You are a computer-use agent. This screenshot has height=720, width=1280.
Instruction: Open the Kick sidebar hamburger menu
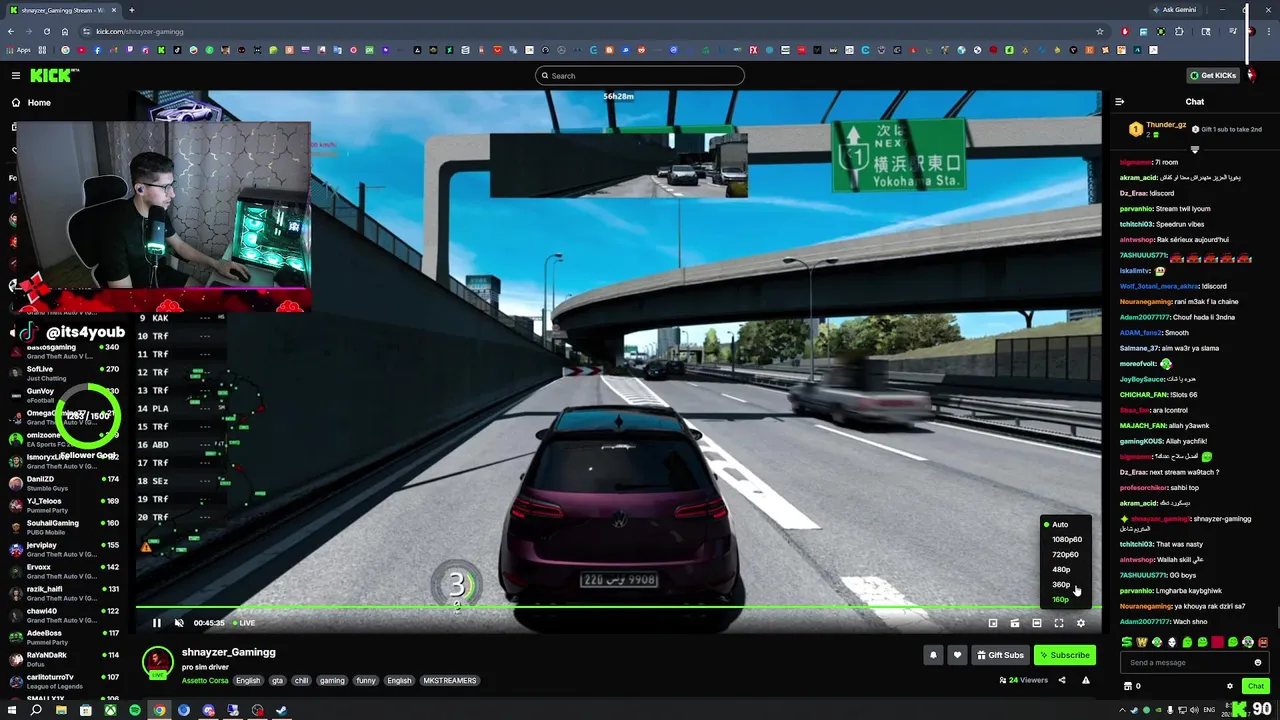pyautogui.click(x=16, y=75)
